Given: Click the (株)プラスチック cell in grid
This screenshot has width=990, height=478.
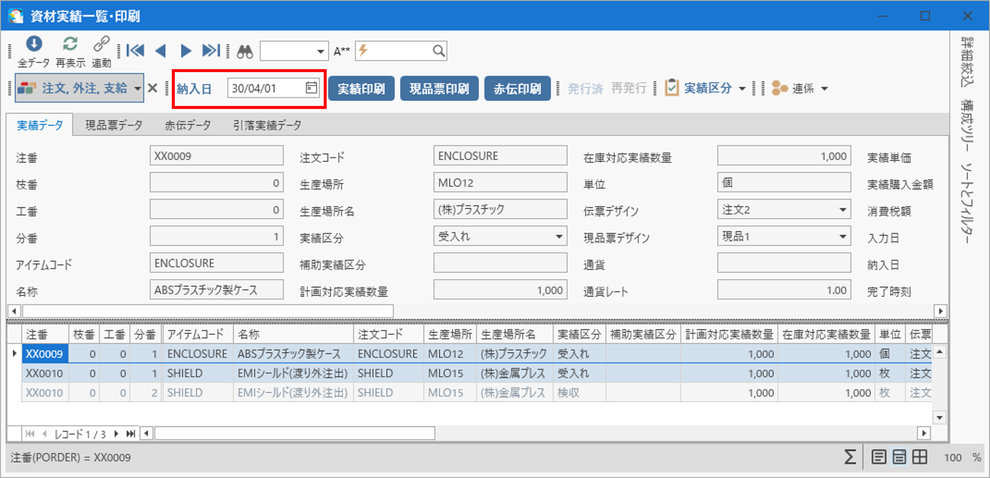Looking at the screenshot, I should [515, 354].
